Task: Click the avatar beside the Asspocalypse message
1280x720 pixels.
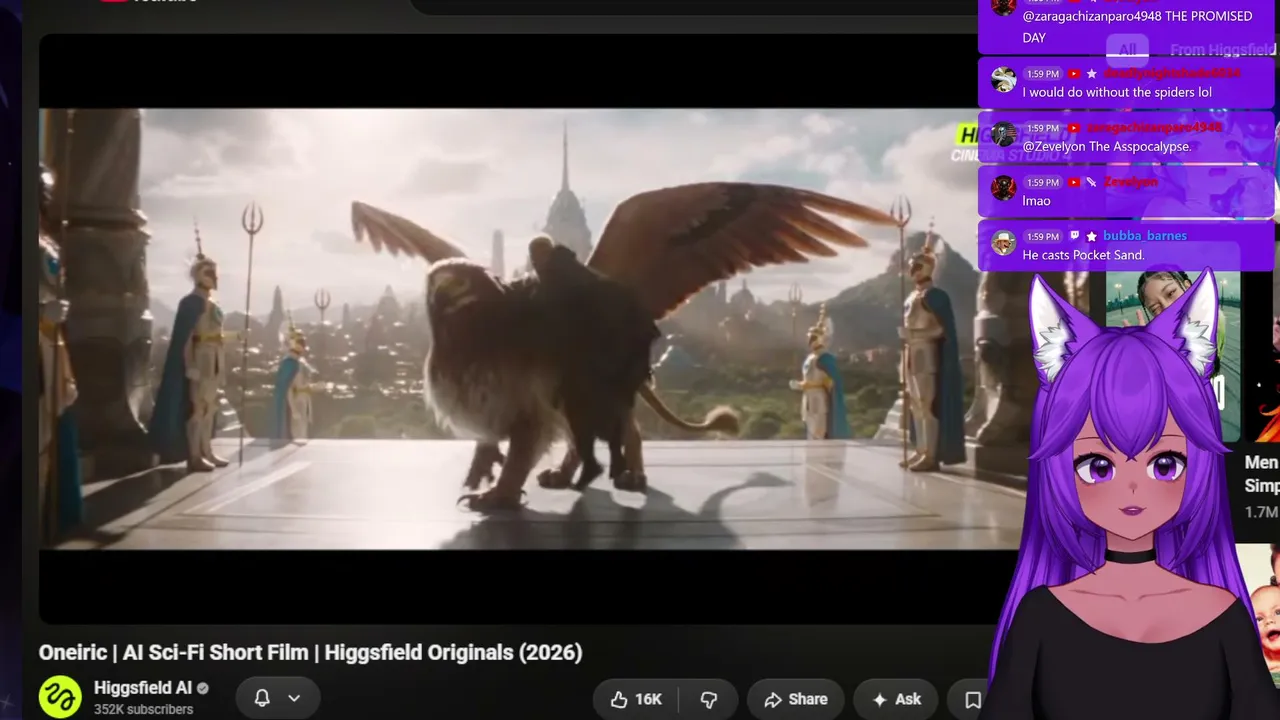Action: tap(1004, 133)
